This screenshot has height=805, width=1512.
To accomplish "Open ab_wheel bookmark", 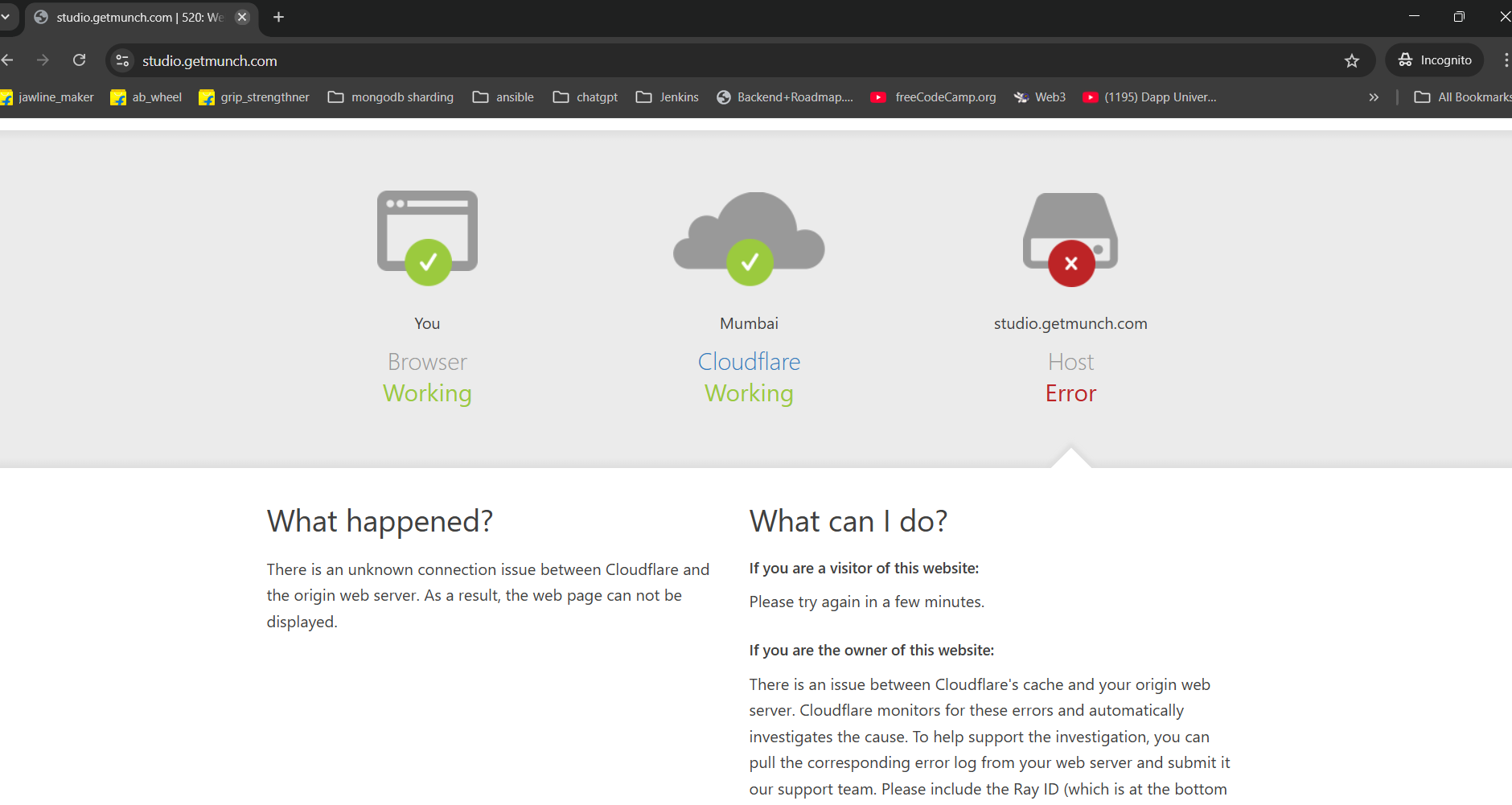I will 146,97.
